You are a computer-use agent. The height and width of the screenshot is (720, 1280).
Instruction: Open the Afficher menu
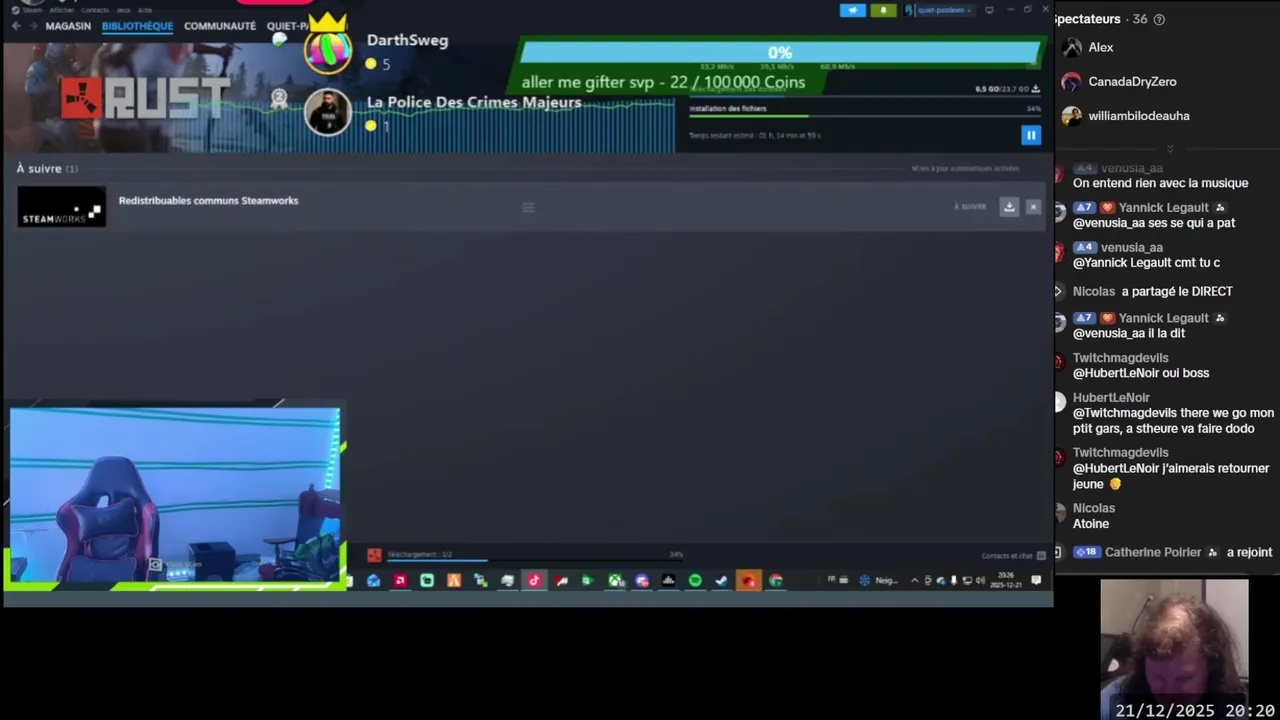(62, 10)
